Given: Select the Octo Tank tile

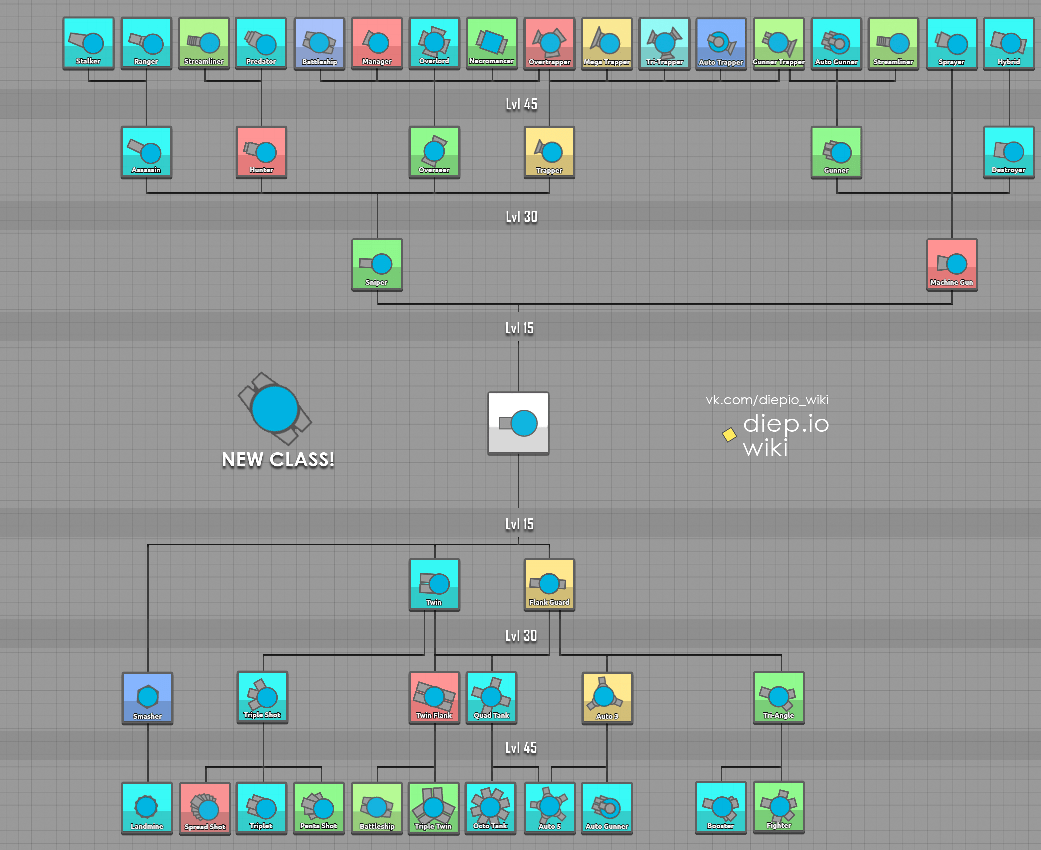Looking at the screenshot, I should [491, 808].
